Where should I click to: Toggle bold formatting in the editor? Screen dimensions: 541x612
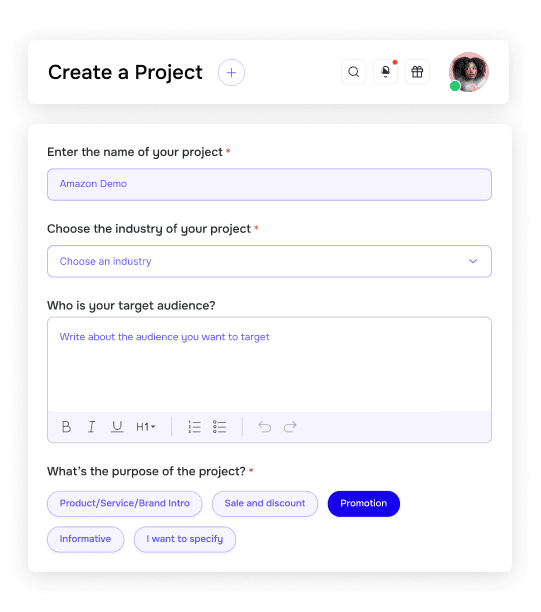click(66, 427)
